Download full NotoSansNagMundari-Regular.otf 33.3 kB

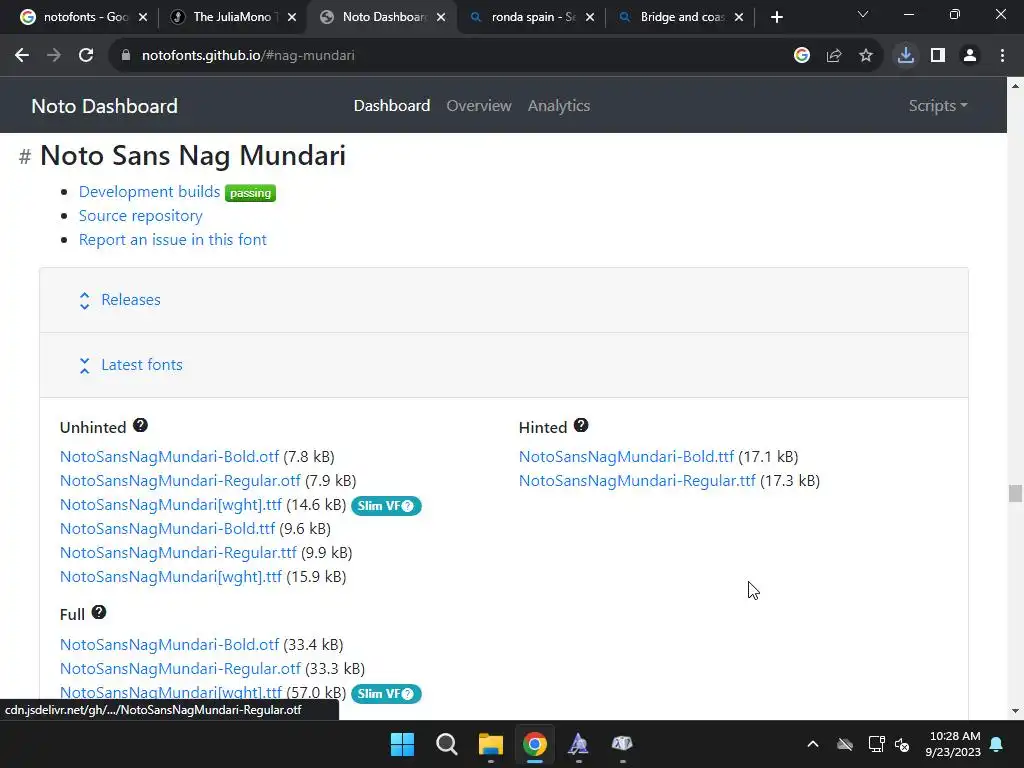click(x=180, y=669)
